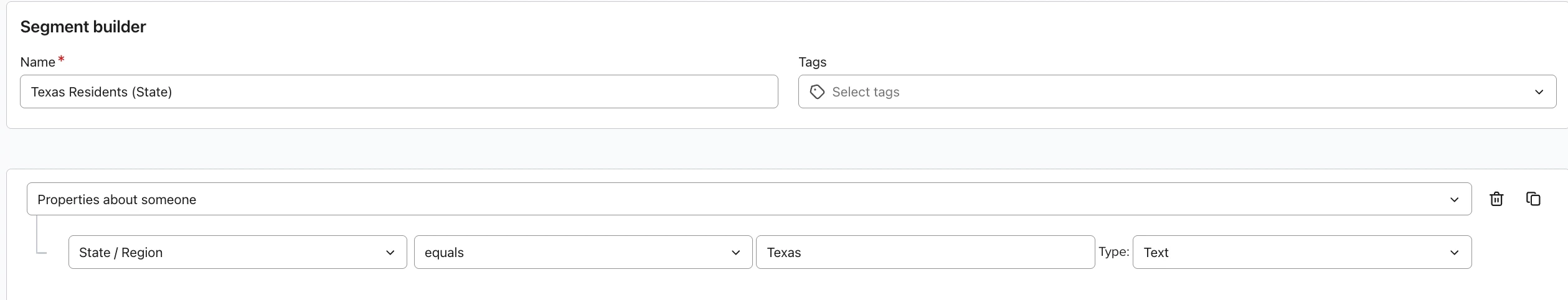Image resolution: width=1568 pixels, height=300 pixels.
Task: Open the Type dropdown showing Text
Action: (x=1301, y=252)
